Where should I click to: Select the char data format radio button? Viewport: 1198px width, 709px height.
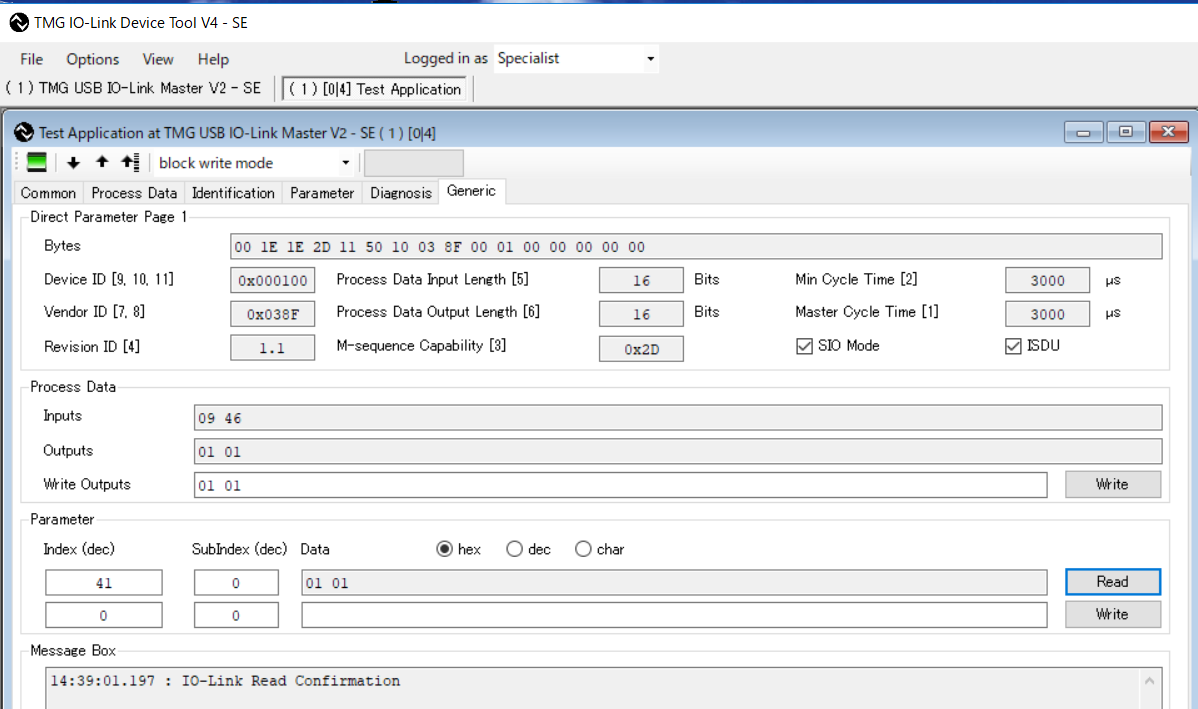pos(583,549)
